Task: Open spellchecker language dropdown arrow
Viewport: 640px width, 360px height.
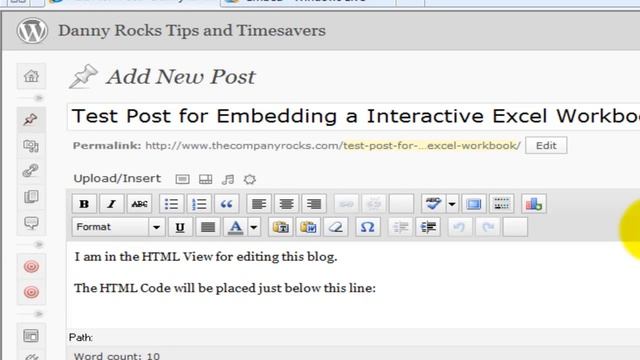Action: click(452, 204)
